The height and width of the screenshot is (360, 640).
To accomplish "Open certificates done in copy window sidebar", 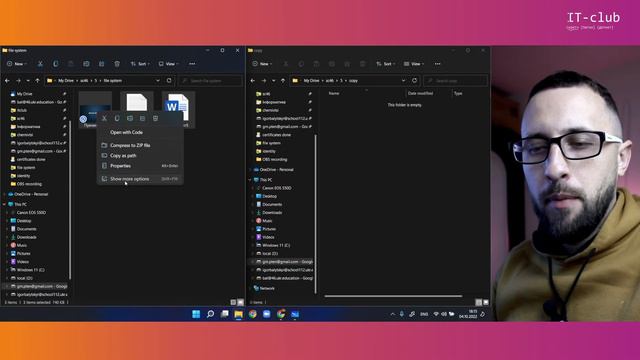I will click(x=276, y=135).
